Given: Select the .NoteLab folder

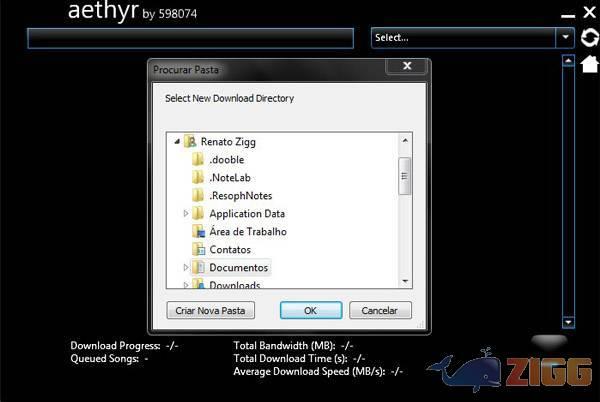Looking at the screenshot, I should (229, 177).
